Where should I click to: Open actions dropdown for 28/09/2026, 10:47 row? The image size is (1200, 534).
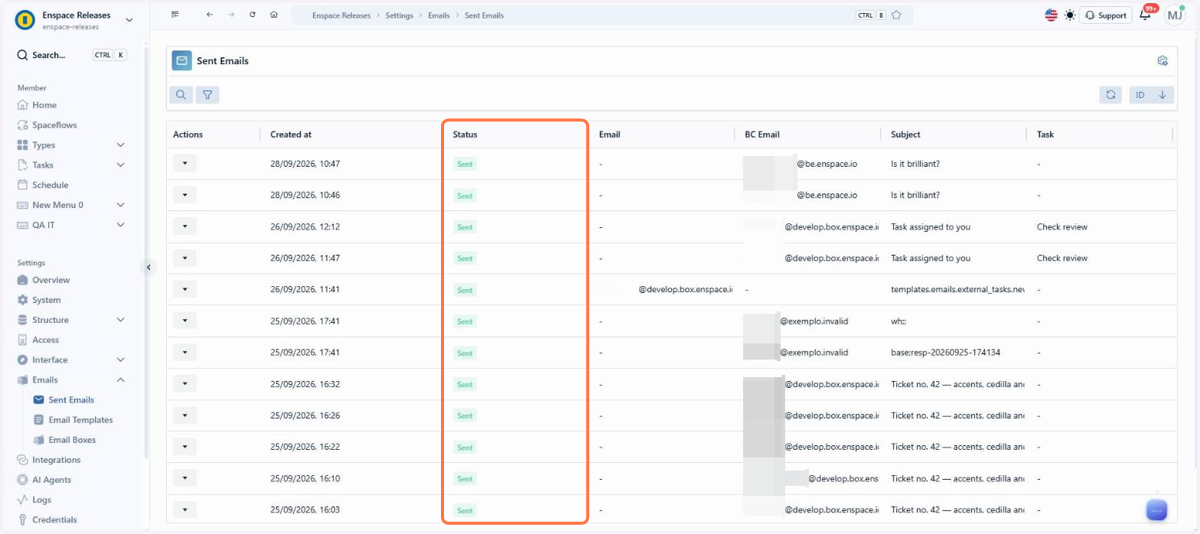(x=185, y=163)
